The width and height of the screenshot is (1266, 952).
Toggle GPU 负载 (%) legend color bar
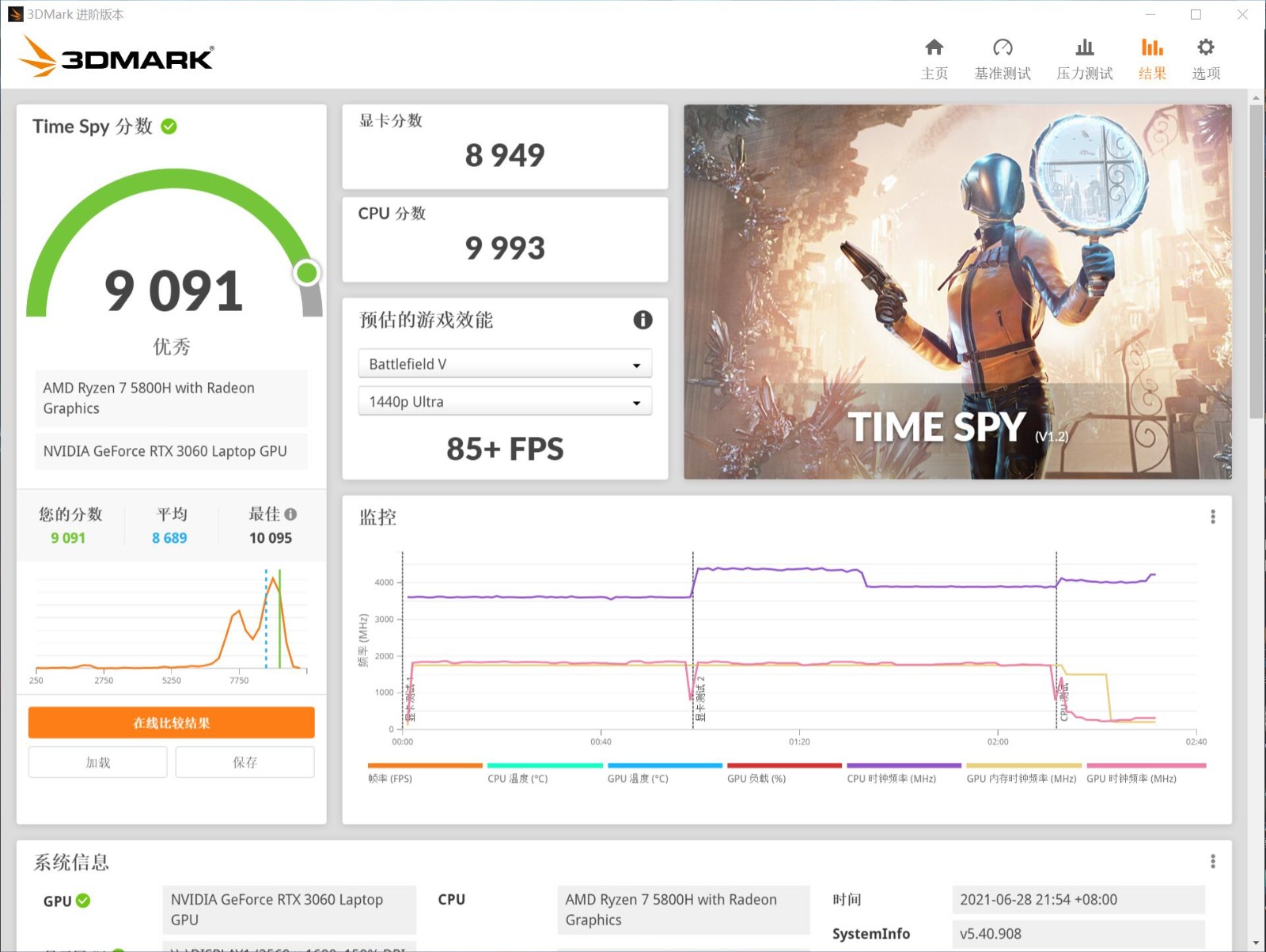784,765
